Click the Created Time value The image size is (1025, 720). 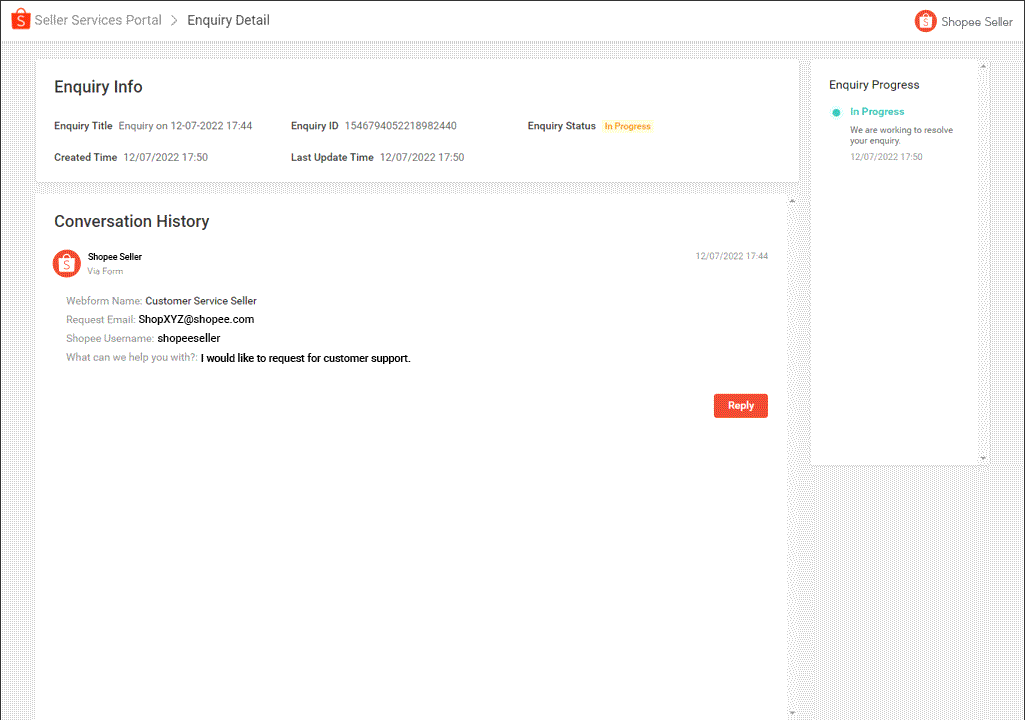point(165,157)
